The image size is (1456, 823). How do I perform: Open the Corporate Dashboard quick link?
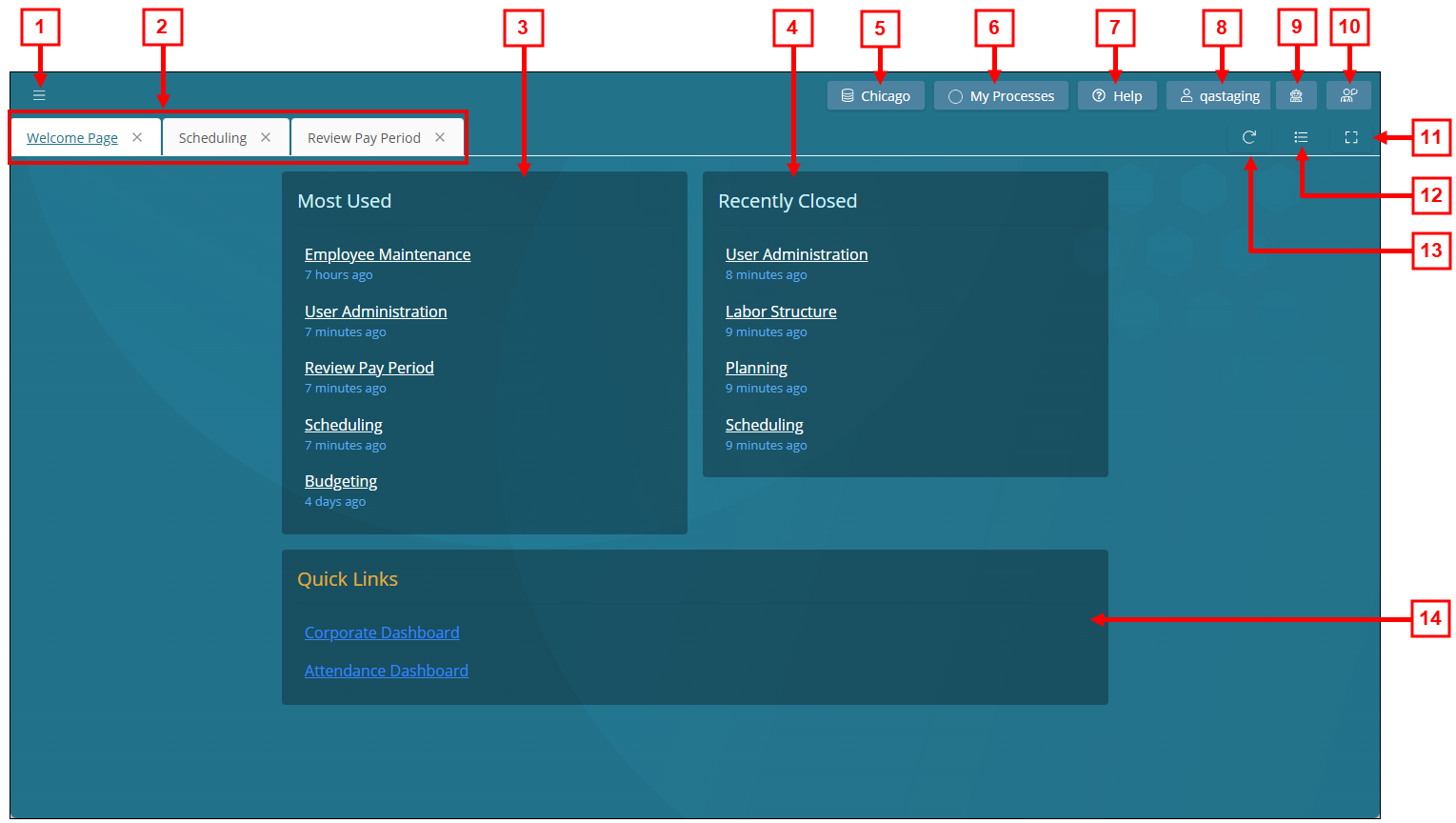tap(381, 632)
